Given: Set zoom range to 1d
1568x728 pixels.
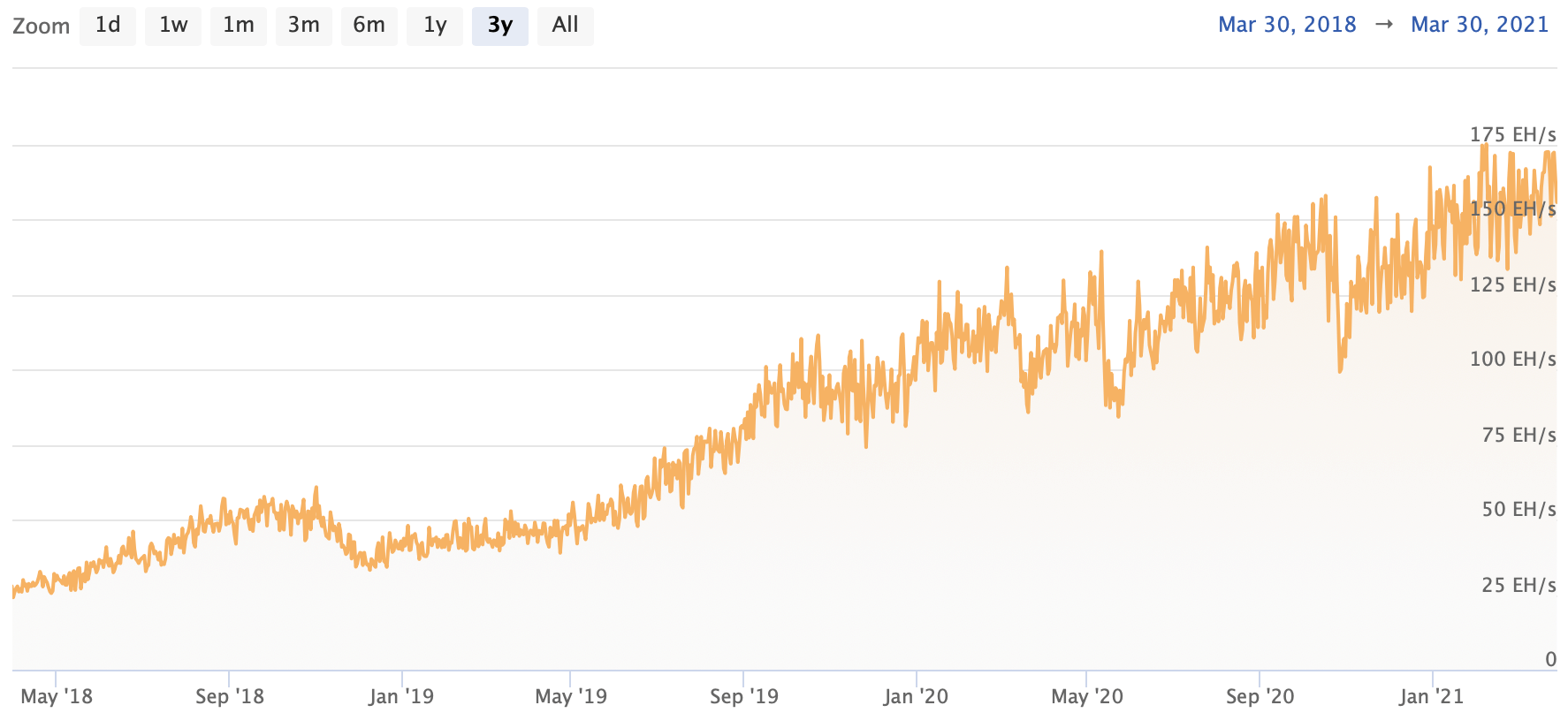Looking at the screenshot, I should 108,26.
